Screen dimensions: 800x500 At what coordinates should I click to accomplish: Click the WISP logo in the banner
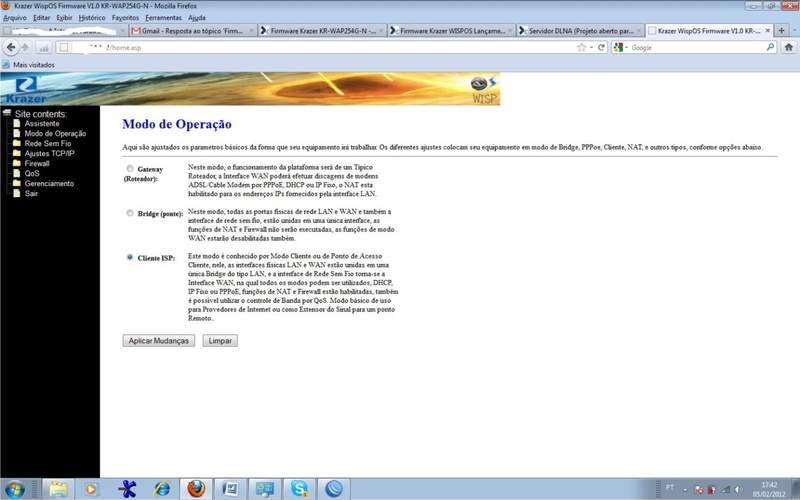484,89
